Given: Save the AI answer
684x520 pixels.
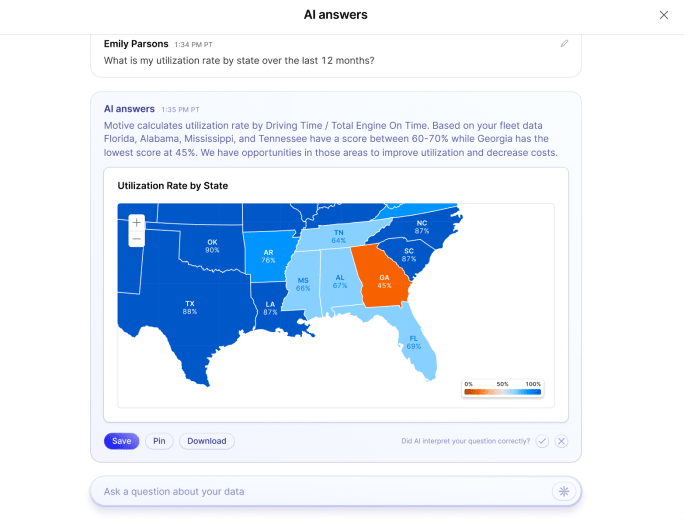Looking at the screenshot, I should coord(121,441).
